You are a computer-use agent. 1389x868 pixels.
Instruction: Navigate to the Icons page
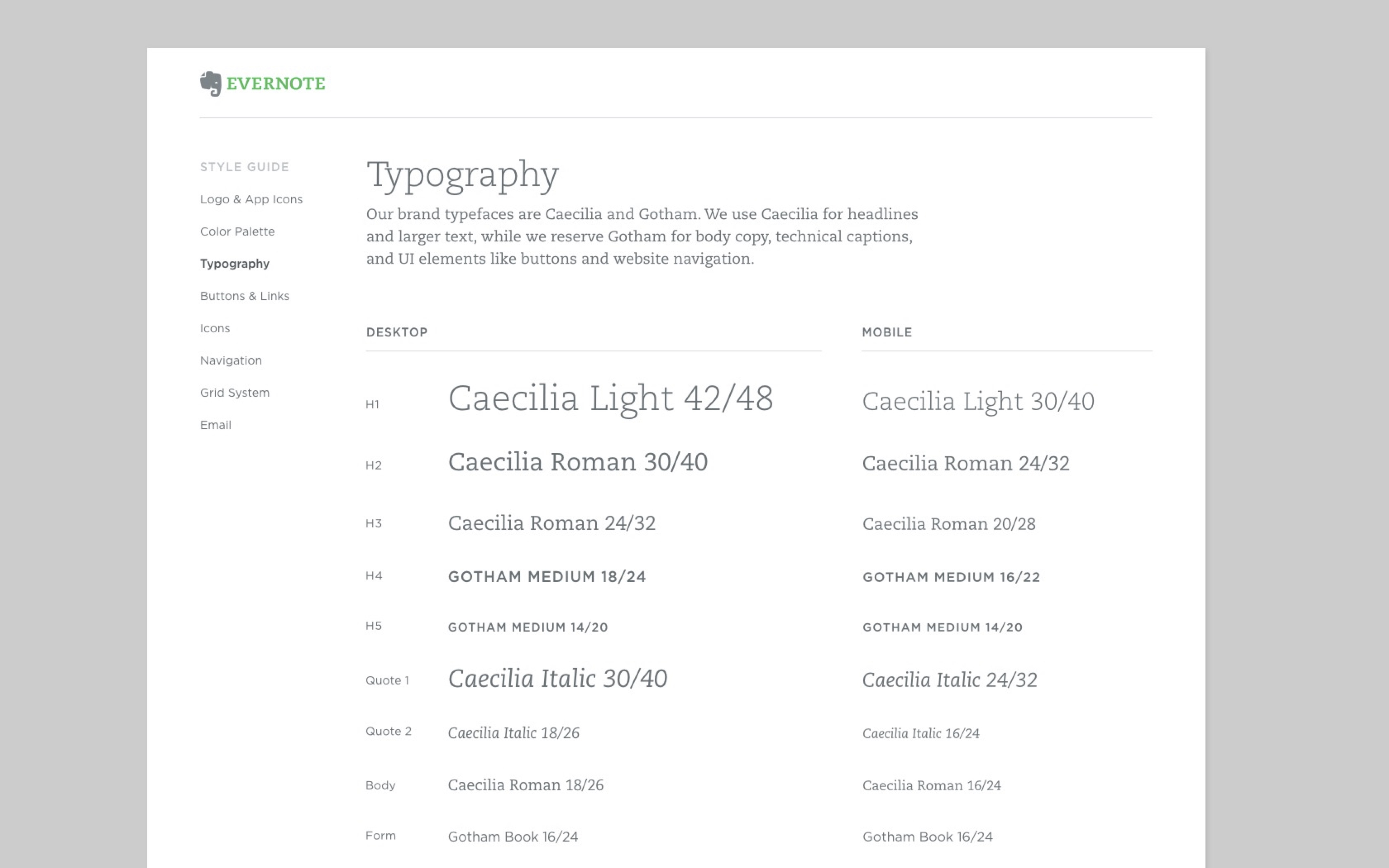[x=215, y=328]
